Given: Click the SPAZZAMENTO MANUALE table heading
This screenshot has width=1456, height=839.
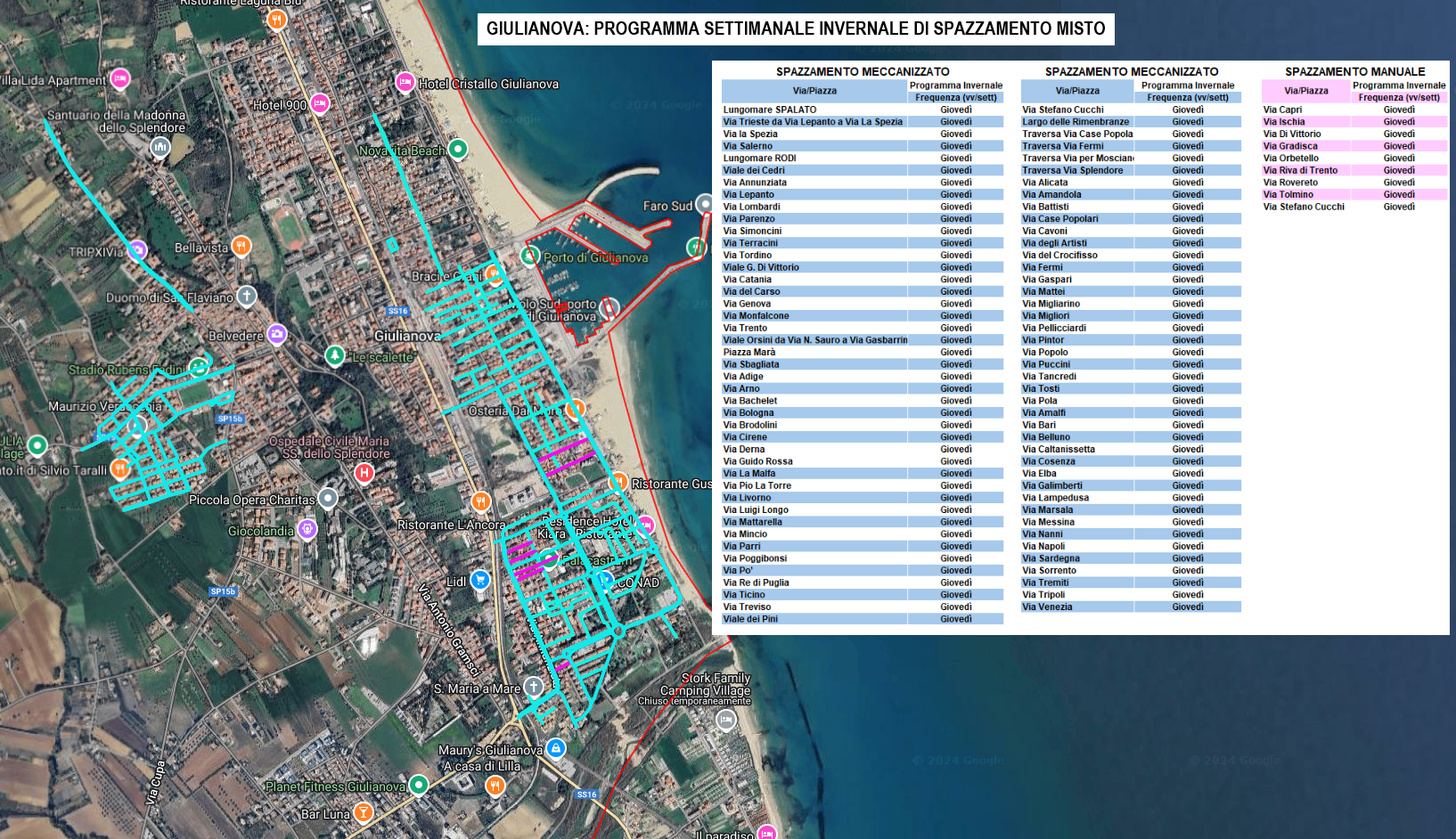Looking at the screenshot, I should click(1354, 71).
